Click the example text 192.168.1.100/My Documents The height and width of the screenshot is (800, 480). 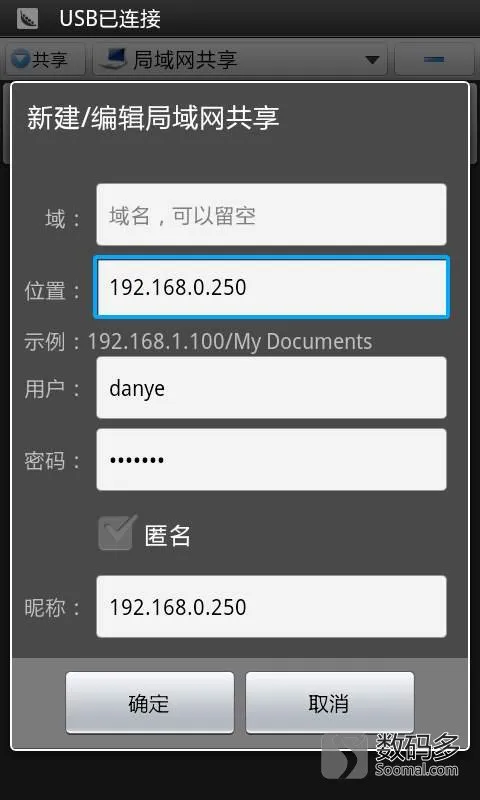click(230, 341)
